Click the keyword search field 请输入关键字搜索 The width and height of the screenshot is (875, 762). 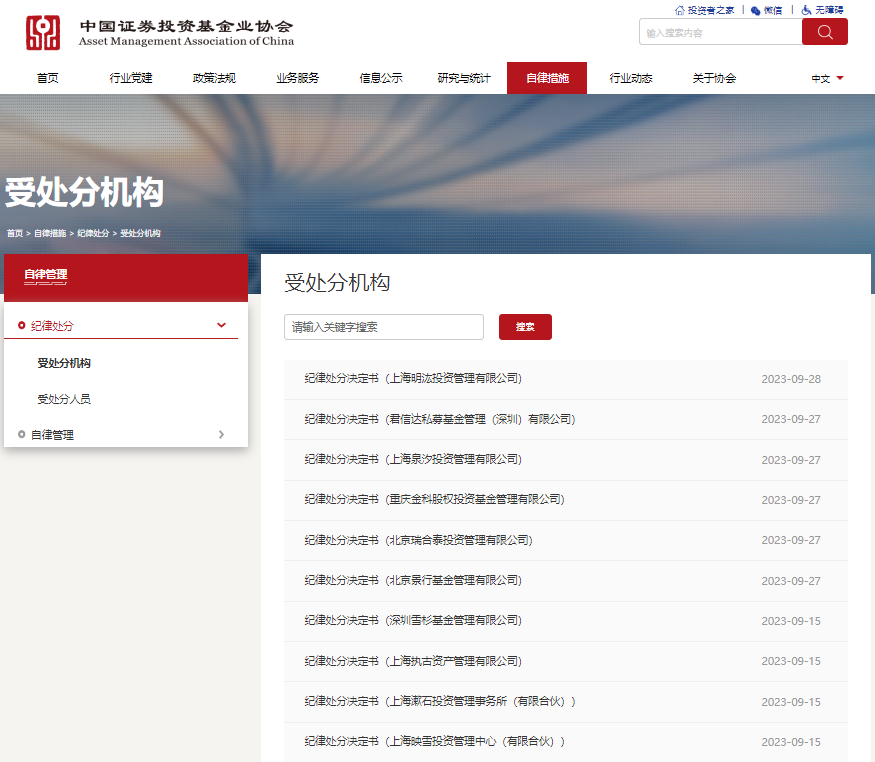pyautogui.click(x=383, y=327)
